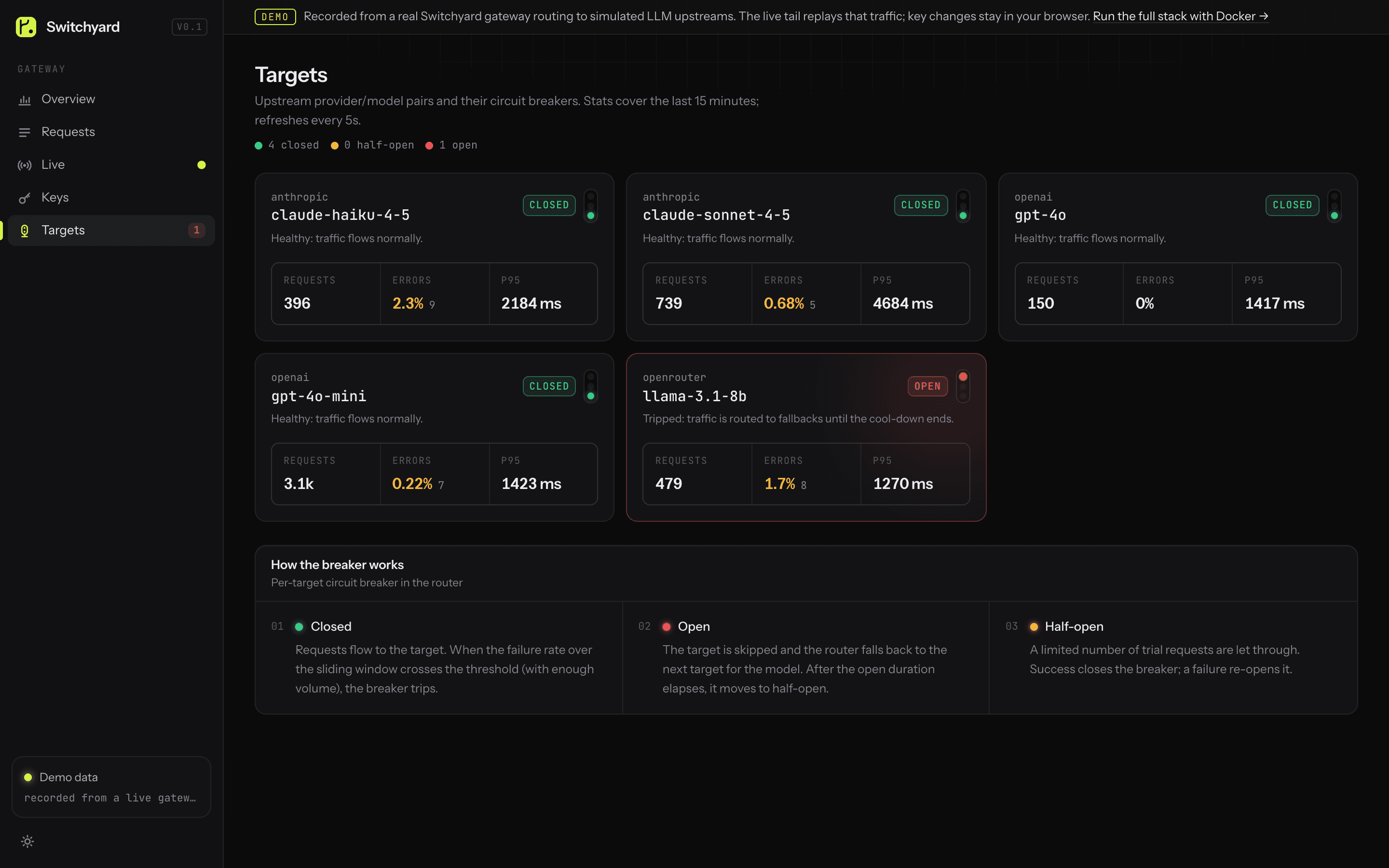The width and height of the screenshot is (1389, 868).
Task: Click the 1.7% error rate on llama card
Action: [779, 484]
